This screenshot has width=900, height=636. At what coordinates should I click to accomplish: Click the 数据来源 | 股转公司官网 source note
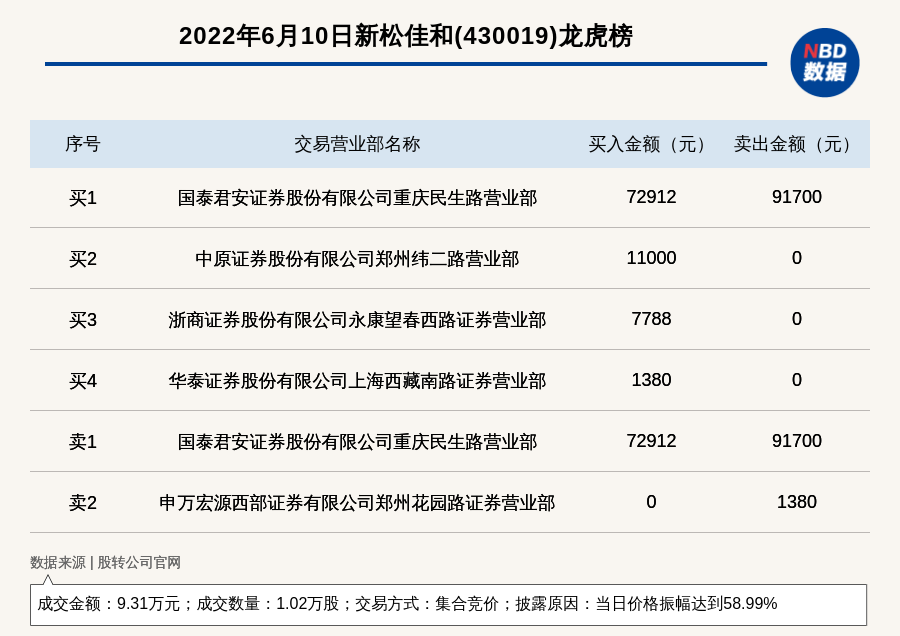tap(105, 563)
